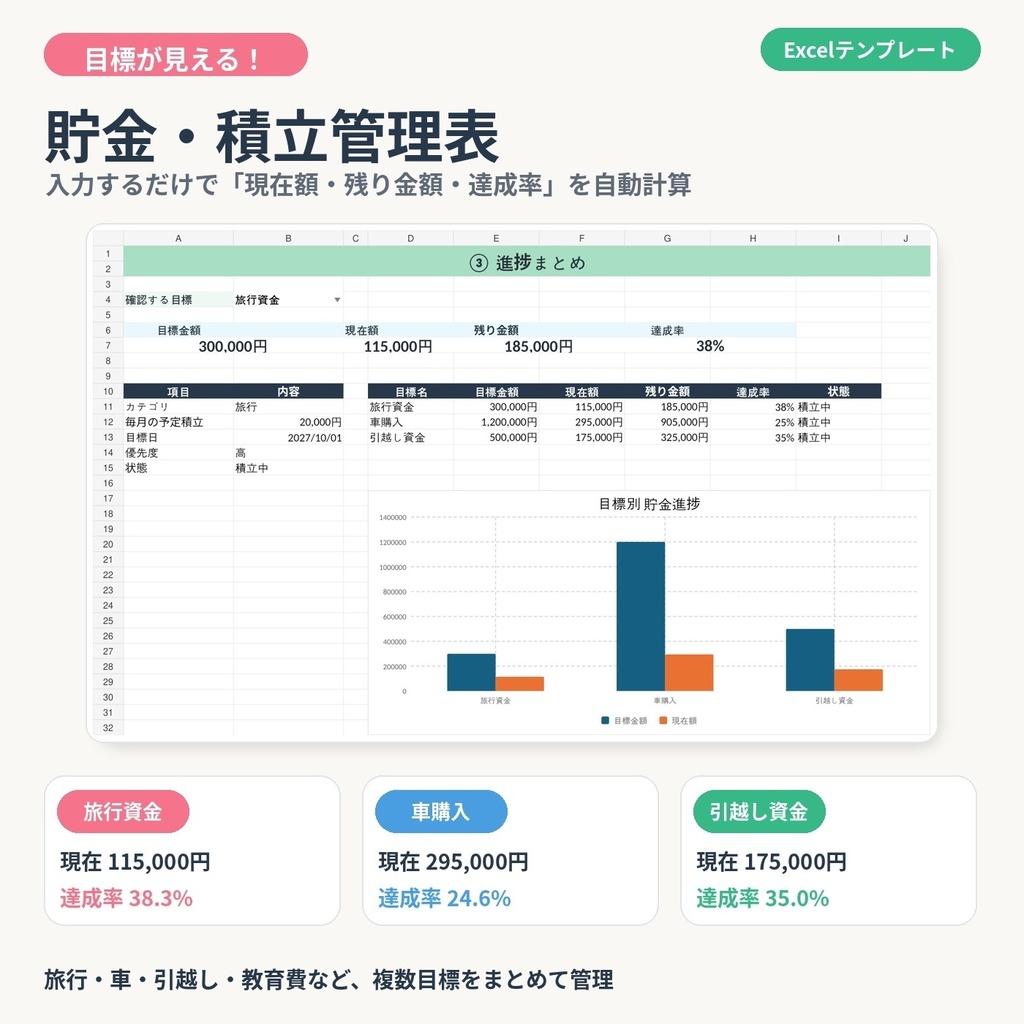The height and width of the screenshot is (1024, 1024).
Task: Click the 毎月の予定積立 cell
Action: 178,422
